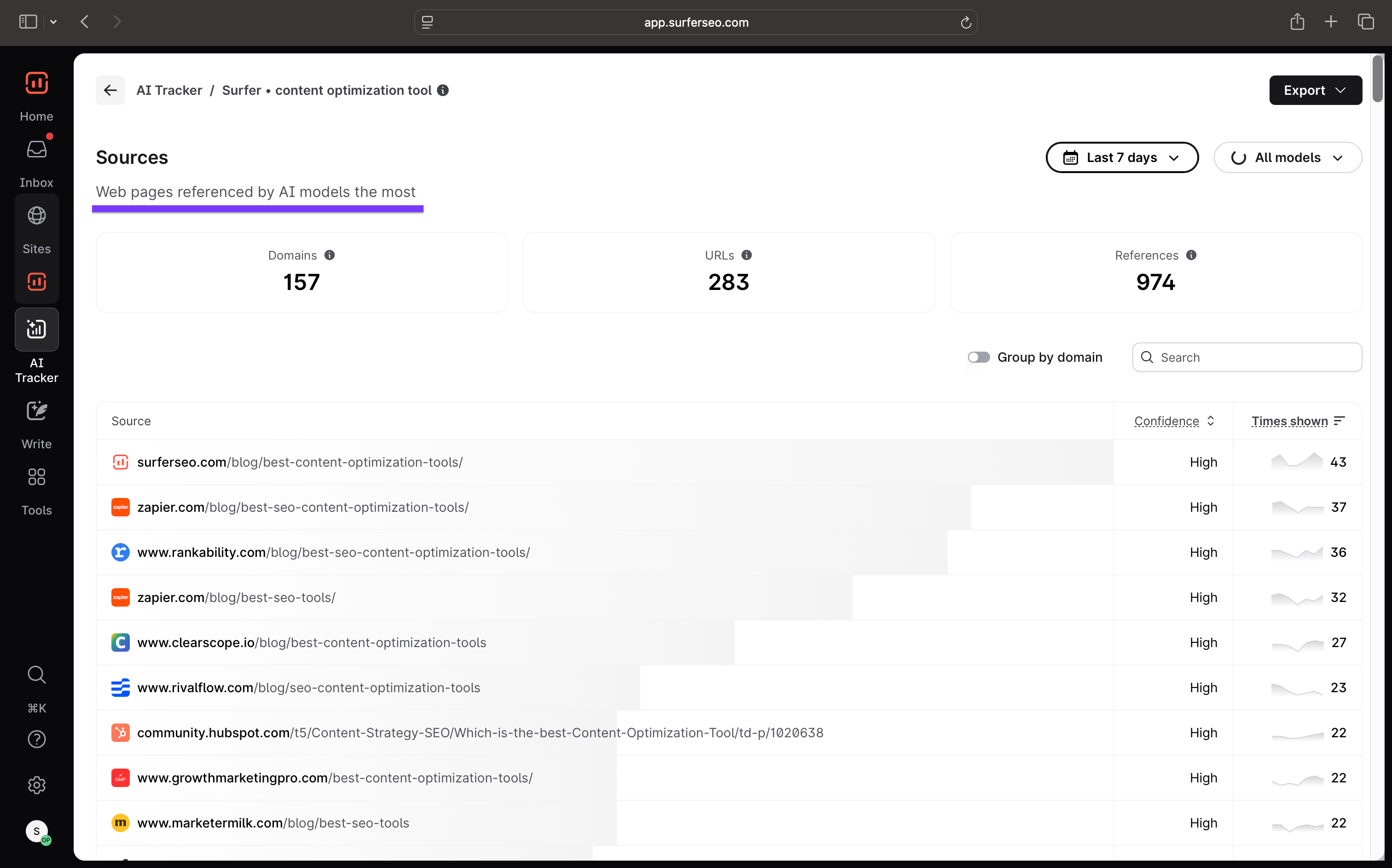Image resolution: width=1392 pixels, height=868 pixels.
Task: Click the back arrow button
Action: click(110, 90)
